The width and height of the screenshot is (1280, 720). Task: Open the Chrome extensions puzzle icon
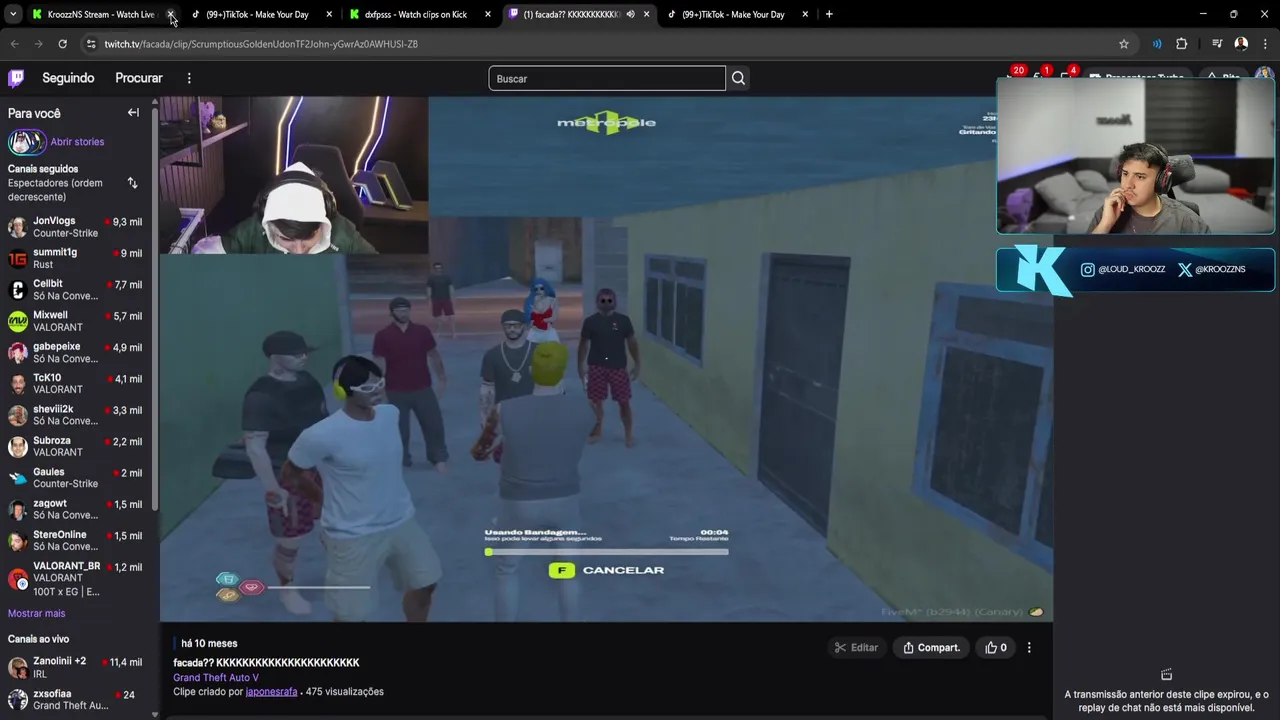coord(1181,44)
